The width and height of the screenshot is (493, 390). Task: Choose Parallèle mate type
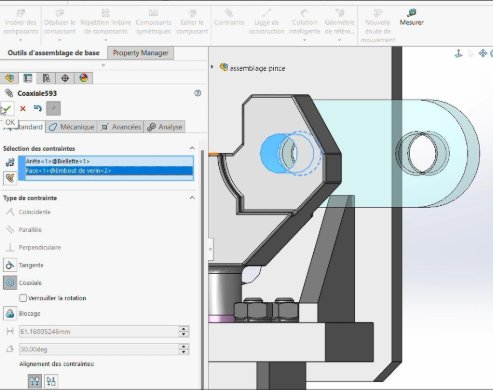pos(23,230)
